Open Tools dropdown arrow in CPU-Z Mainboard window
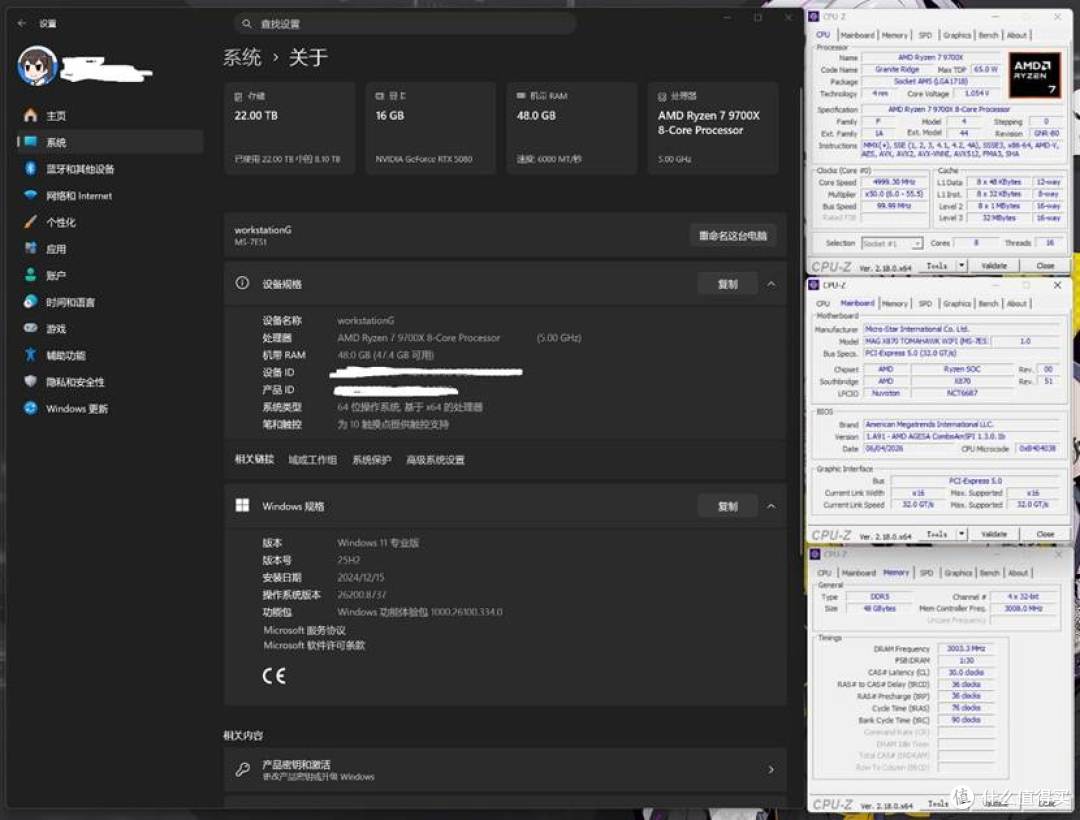The height and width of the screenshot is (820, 1080). tap(962, 534)
